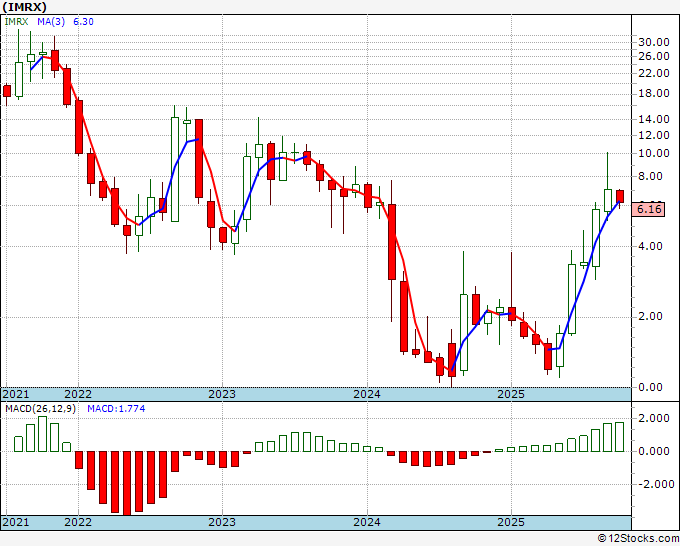Click the 2022 label on MACD timeline
The width and height of the screenshot is (680, 546).
[78, 522]
